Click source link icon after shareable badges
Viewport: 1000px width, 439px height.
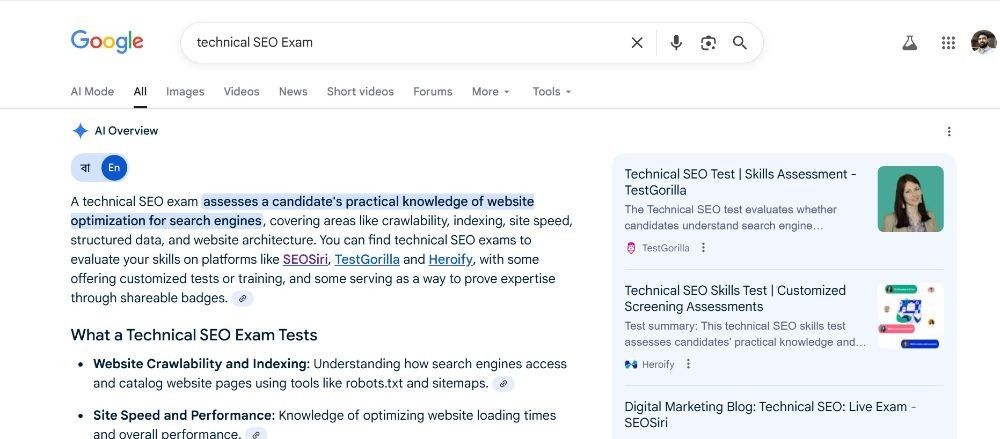(x=242, y=298)
